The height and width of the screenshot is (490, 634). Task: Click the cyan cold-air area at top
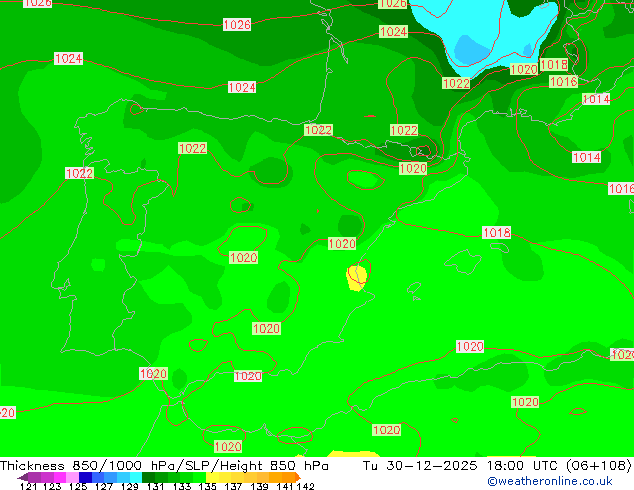click(485, 36)
